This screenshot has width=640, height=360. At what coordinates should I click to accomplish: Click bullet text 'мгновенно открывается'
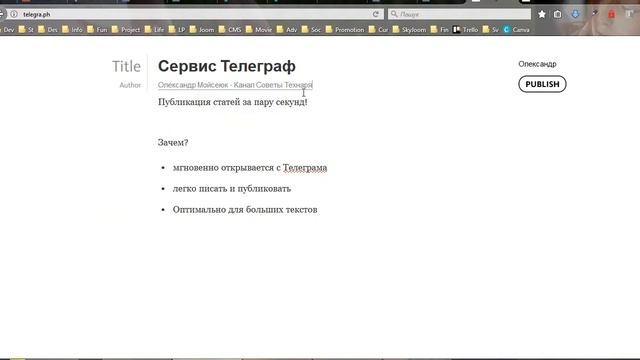coord(223,168)
